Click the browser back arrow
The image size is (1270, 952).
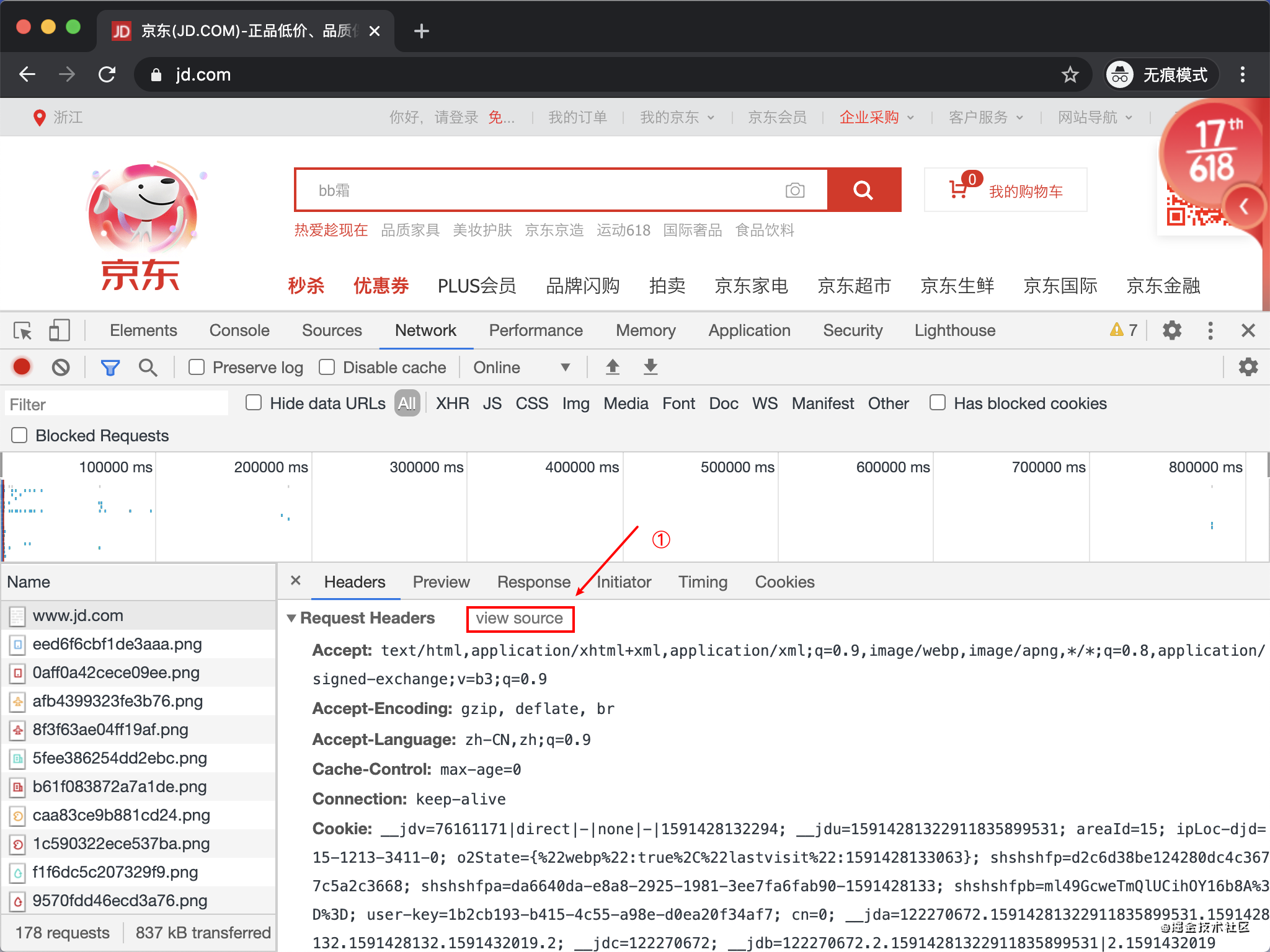27,74
